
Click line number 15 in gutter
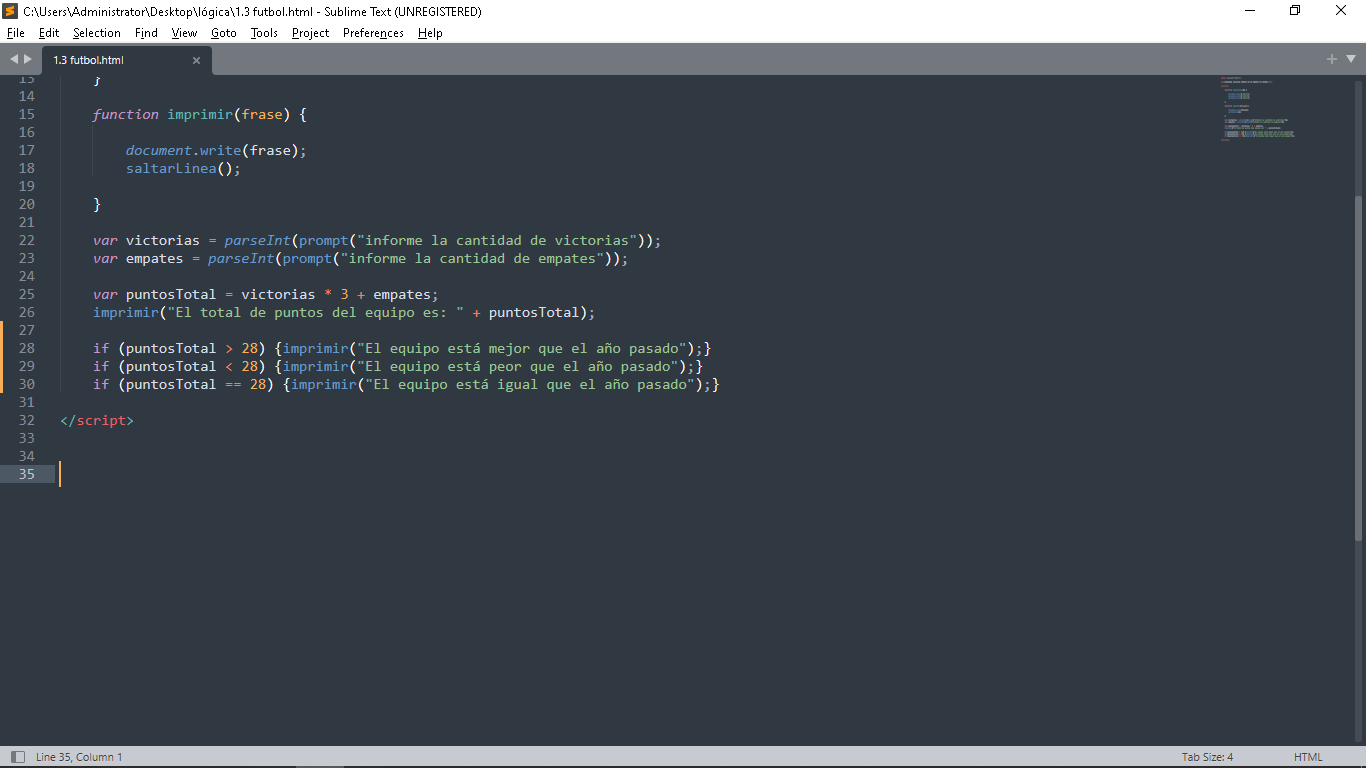[x=26, y=114]
